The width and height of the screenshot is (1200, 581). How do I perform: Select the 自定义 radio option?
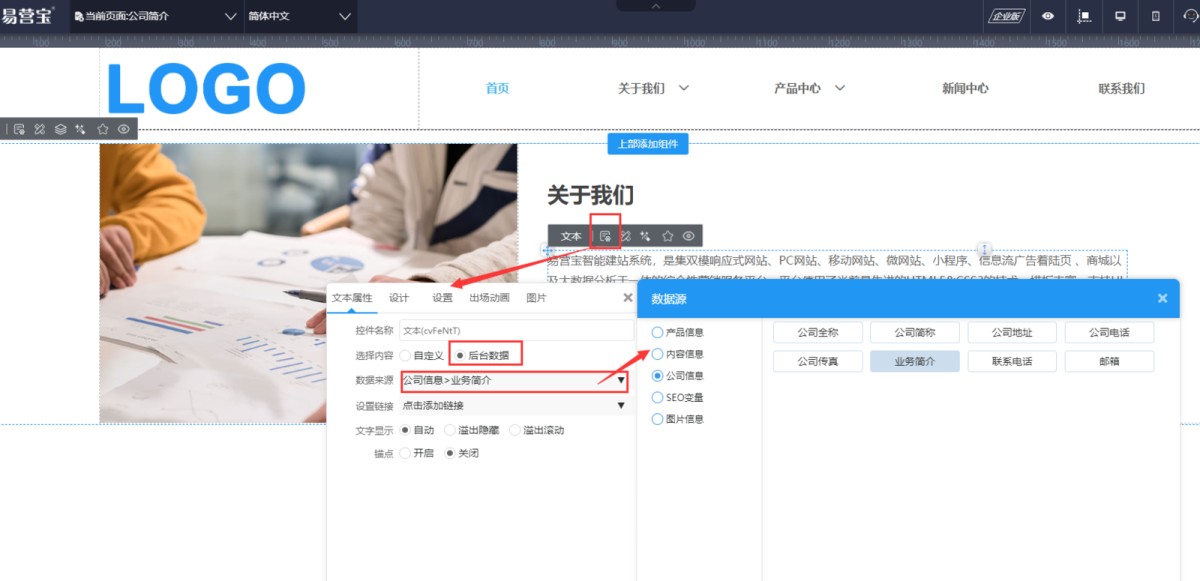(x=405, y=355)
